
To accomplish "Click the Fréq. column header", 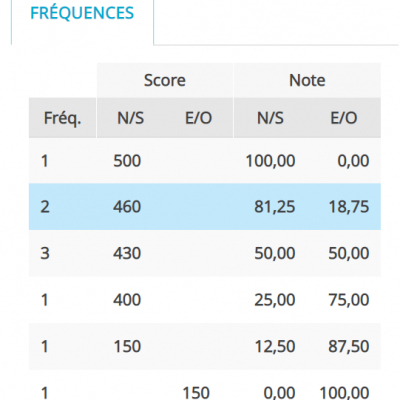I will (x=62, y=118).
